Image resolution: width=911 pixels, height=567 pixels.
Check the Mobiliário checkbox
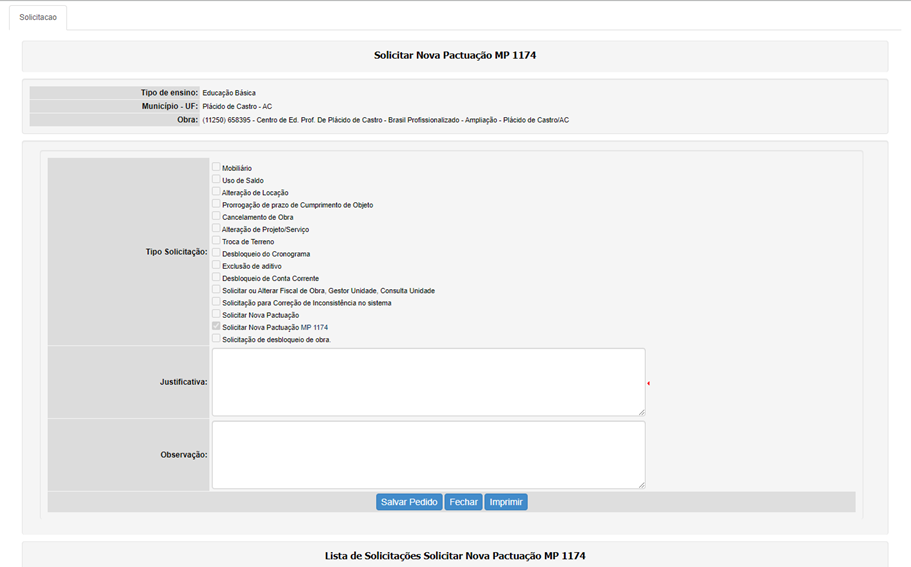(216, 167)
